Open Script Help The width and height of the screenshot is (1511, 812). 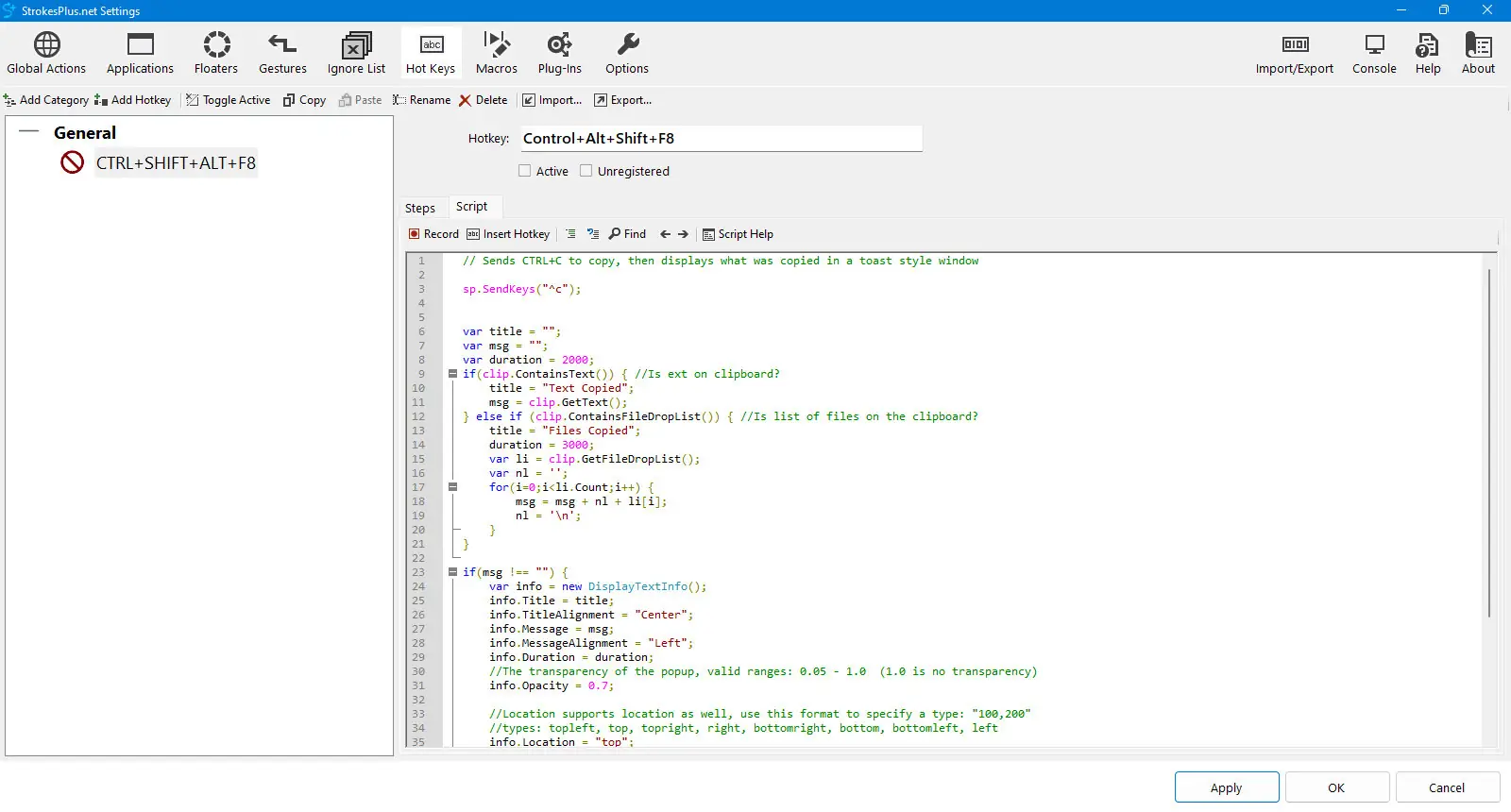(x=738, y=234)
